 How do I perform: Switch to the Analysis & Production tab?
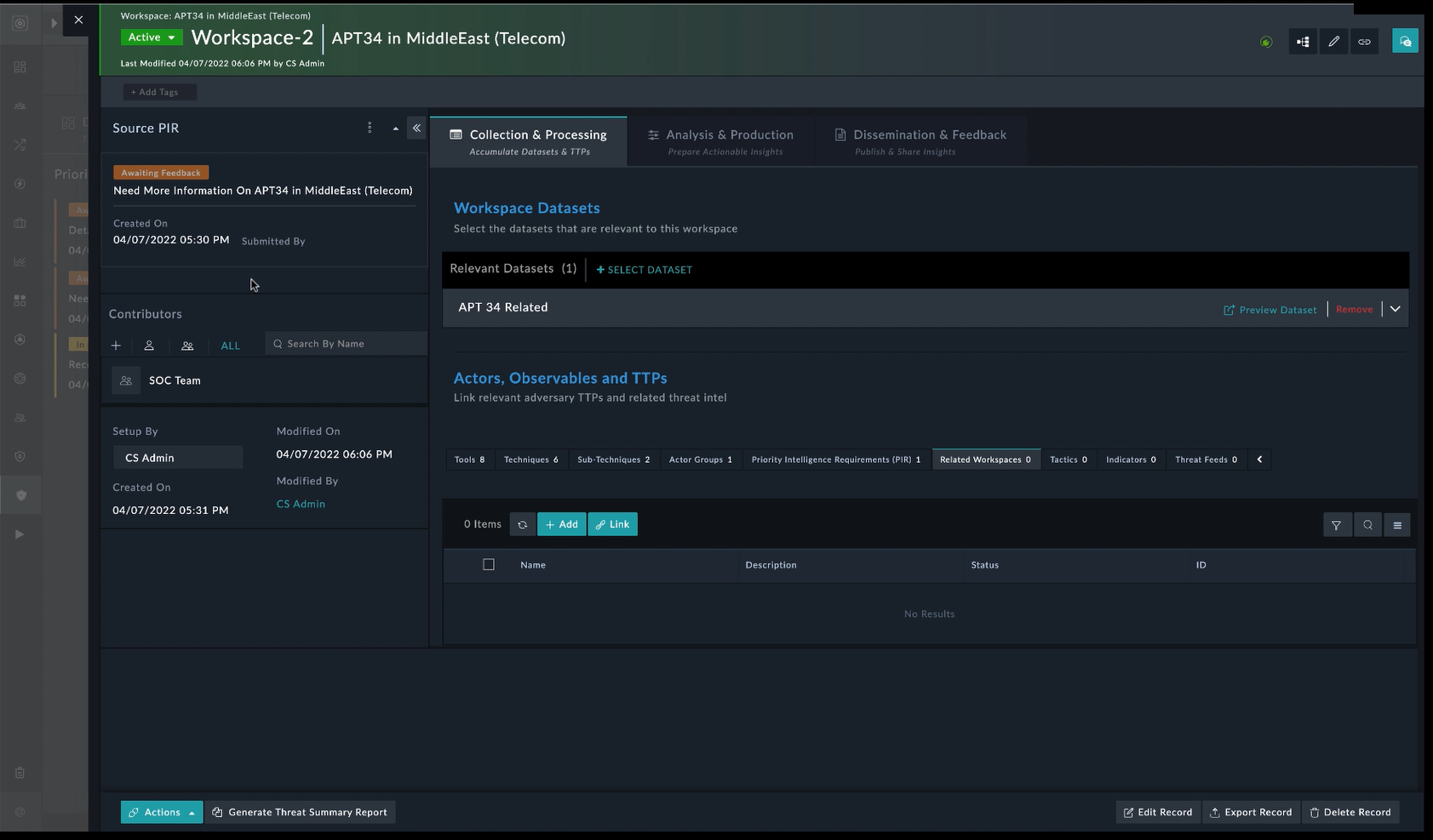point(720,140)
